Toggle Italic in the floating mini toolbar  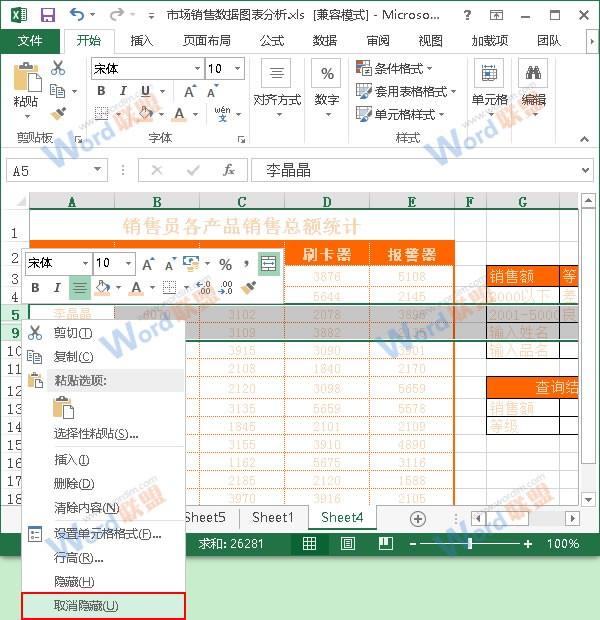point(57,288)
